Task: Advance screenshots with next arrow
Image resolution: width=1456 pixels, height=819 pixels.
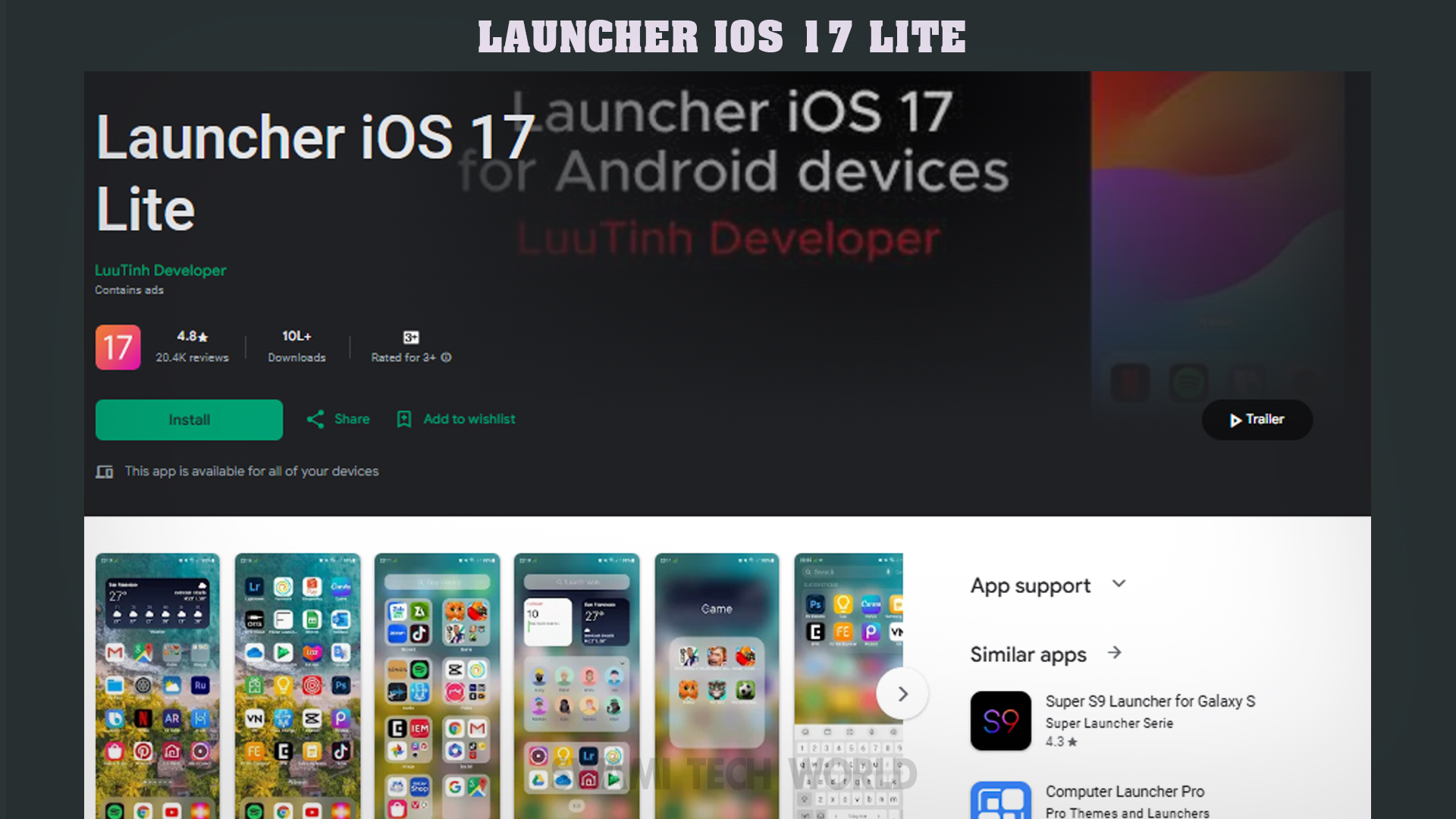Action: pos(902,694)
